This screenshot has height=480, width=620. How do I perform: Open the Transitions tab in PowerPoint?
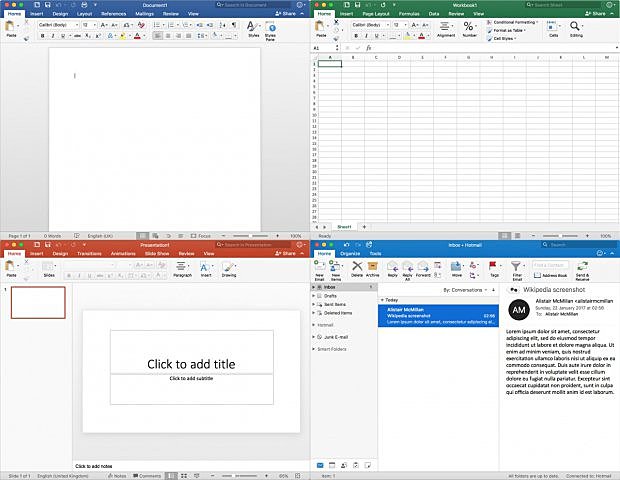click(89, 253)
